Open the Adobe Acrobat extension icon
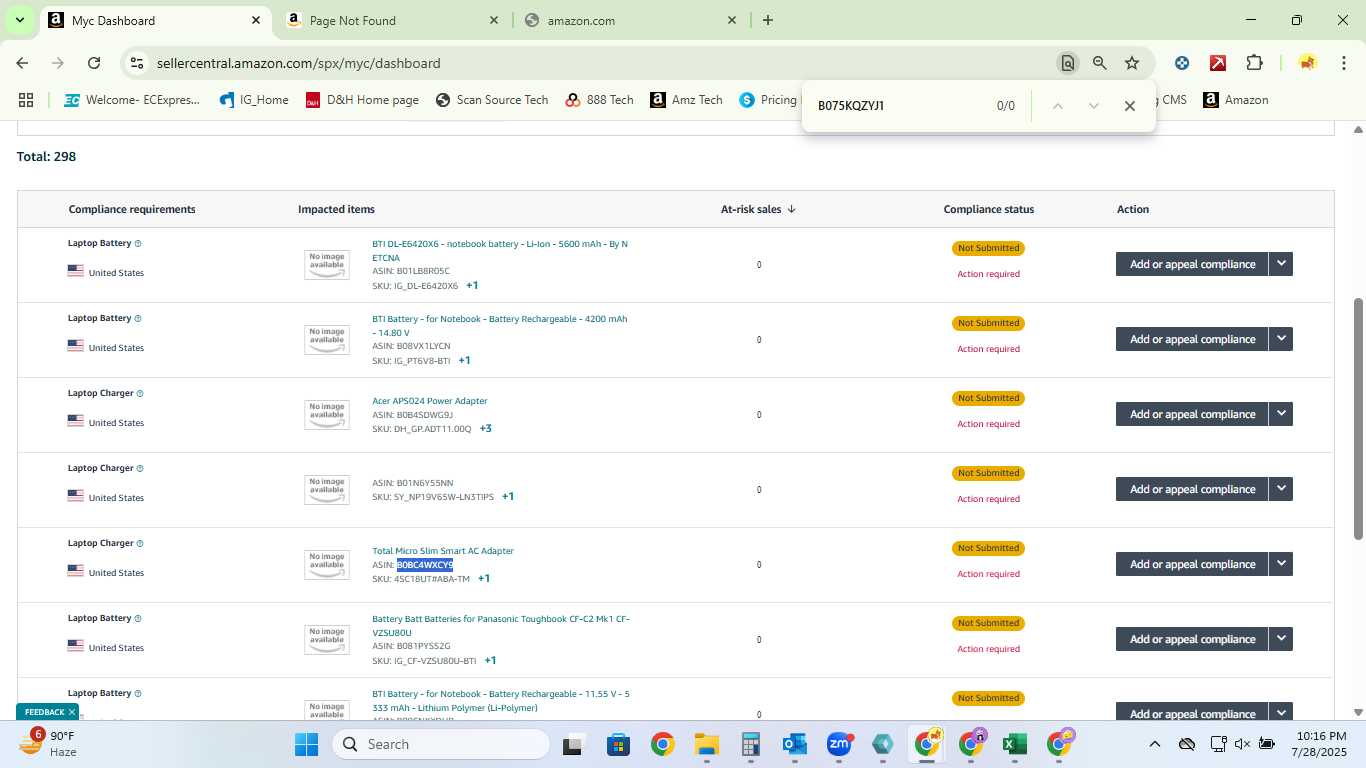 pyautogui.click(x=1218, y=63)
